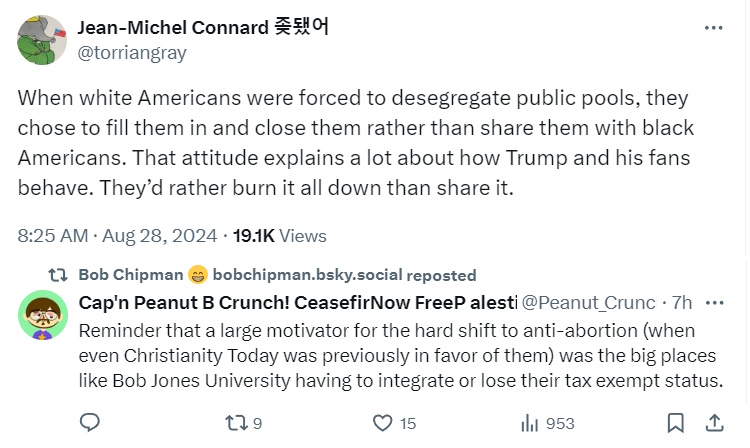Repost the Peanut B Crunch tweet
The width and height of the screenshot is (750, 448).
tap(234, 423)
